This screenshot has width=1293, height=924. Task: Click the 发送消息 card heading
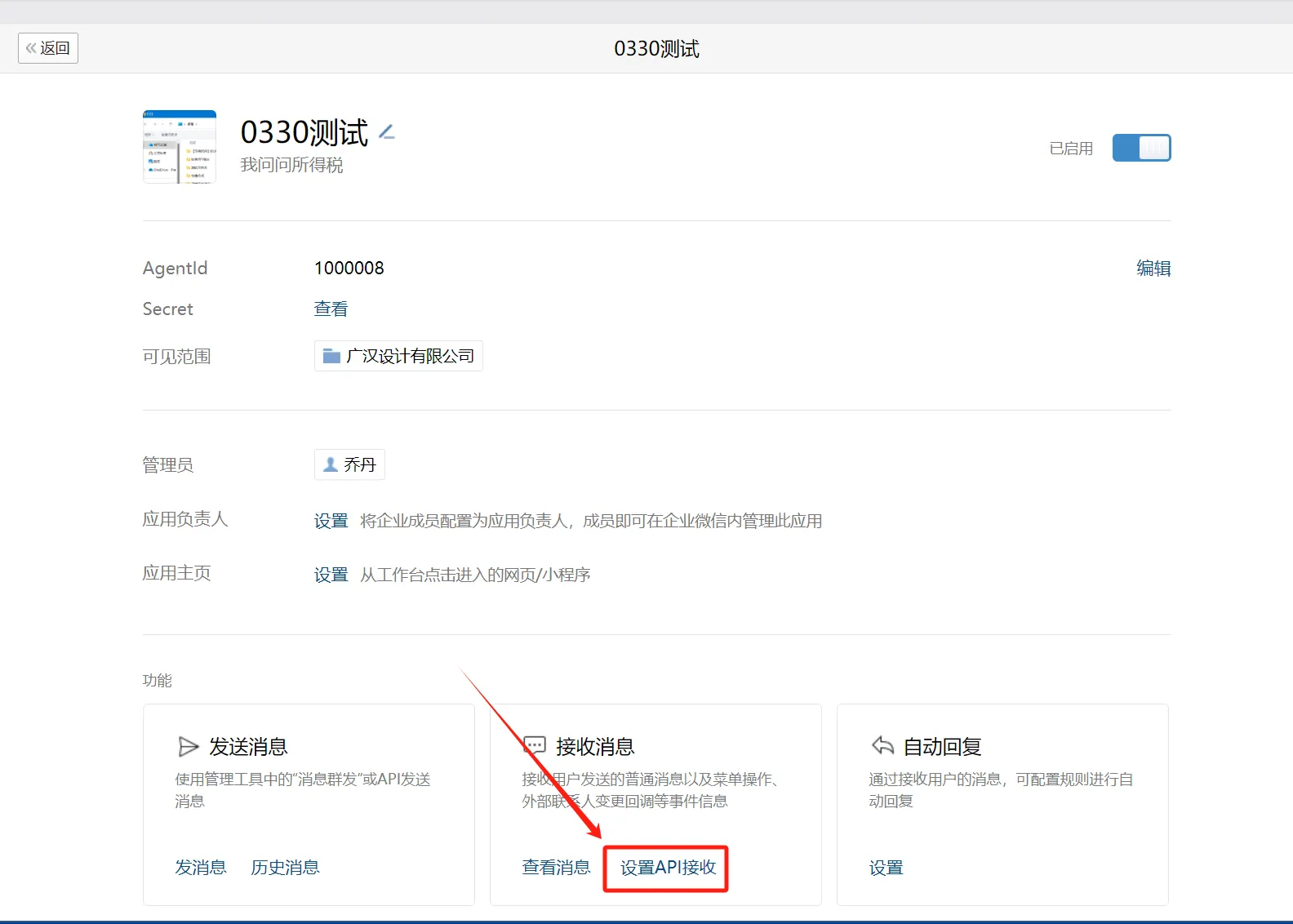click(x=248, y=746)
